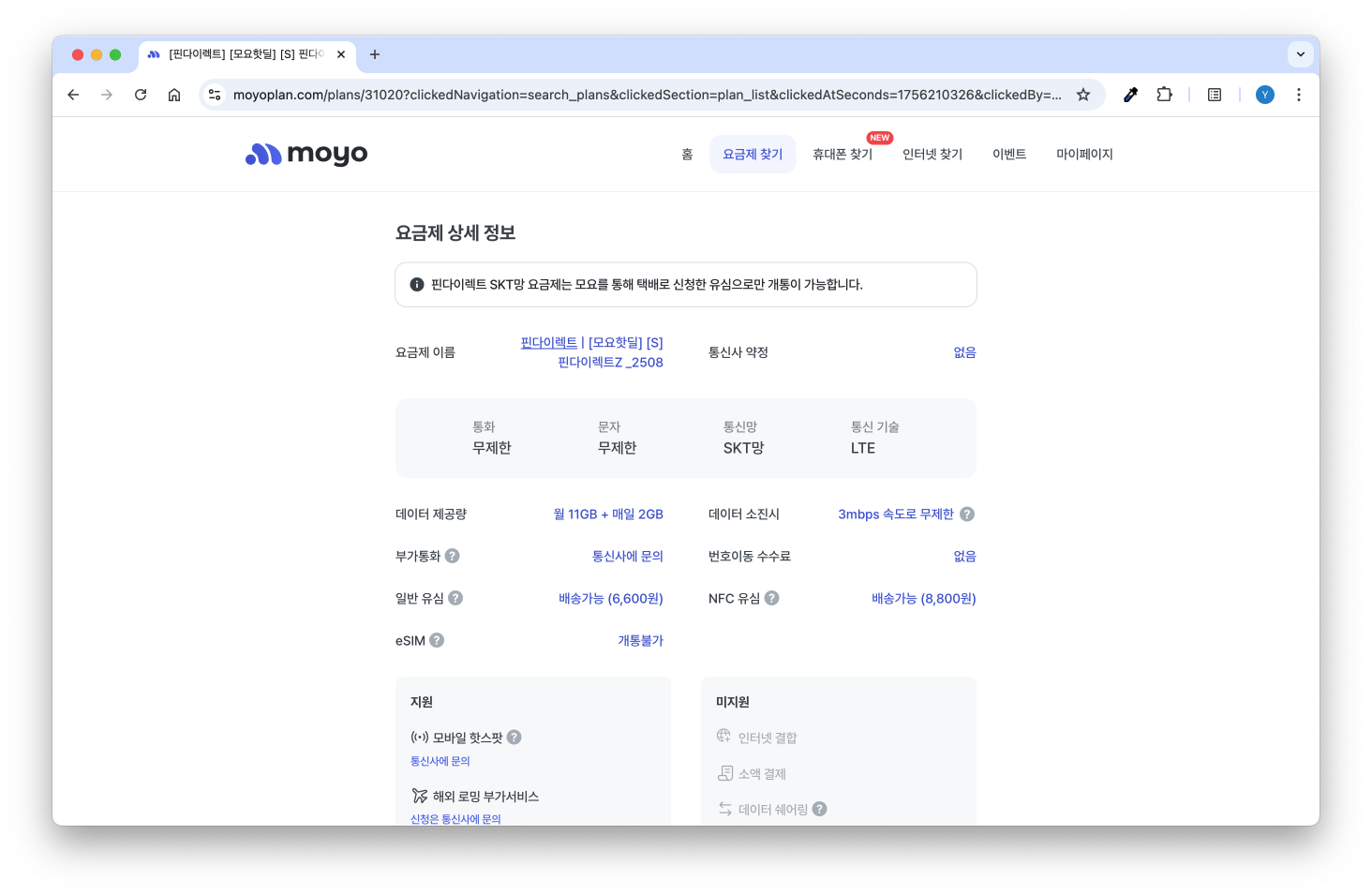This screenshot has height=895, width=1372.
Task: Open the Chrome profile avatar
Action: [1265, 95]
